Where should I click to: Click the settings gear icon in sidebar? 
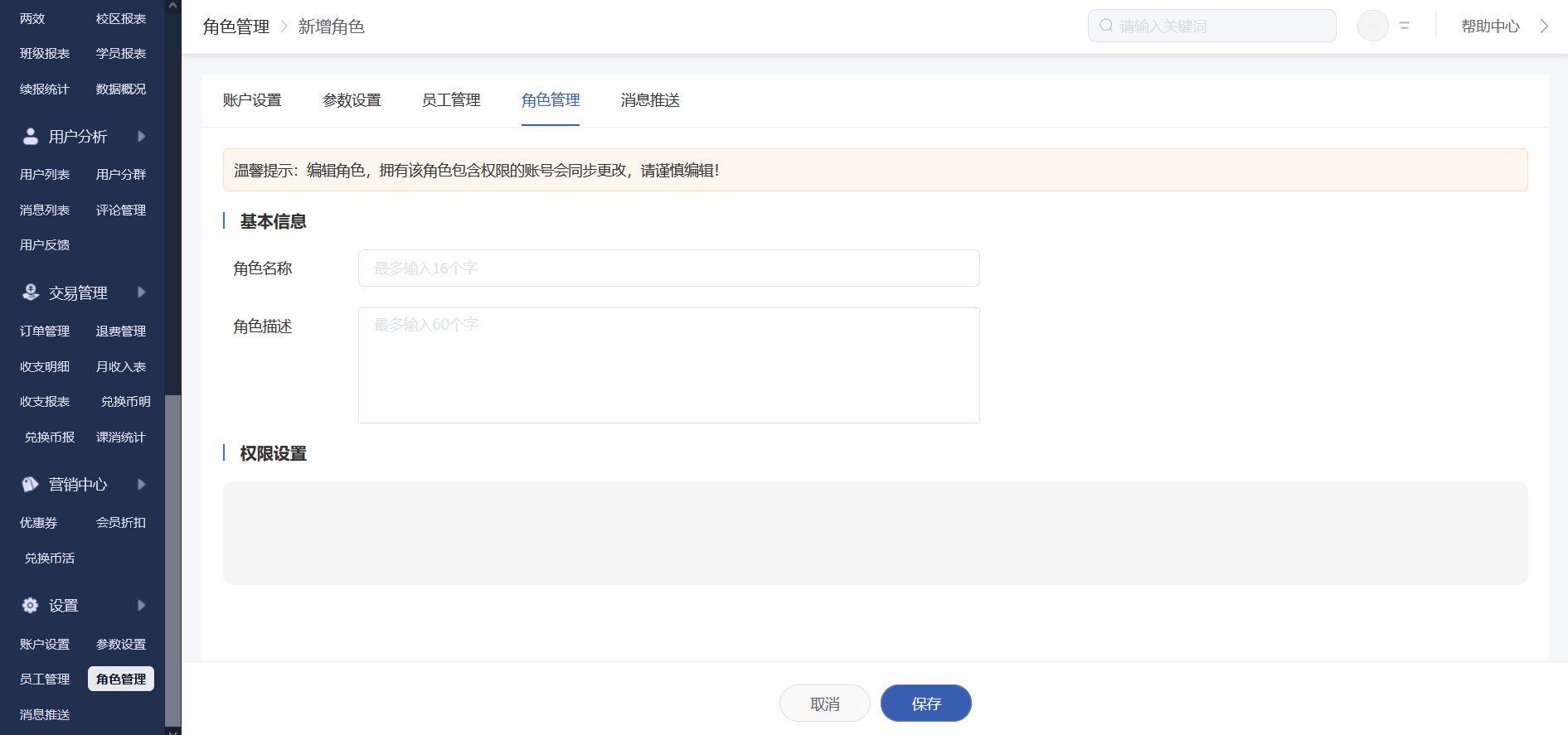31,606
